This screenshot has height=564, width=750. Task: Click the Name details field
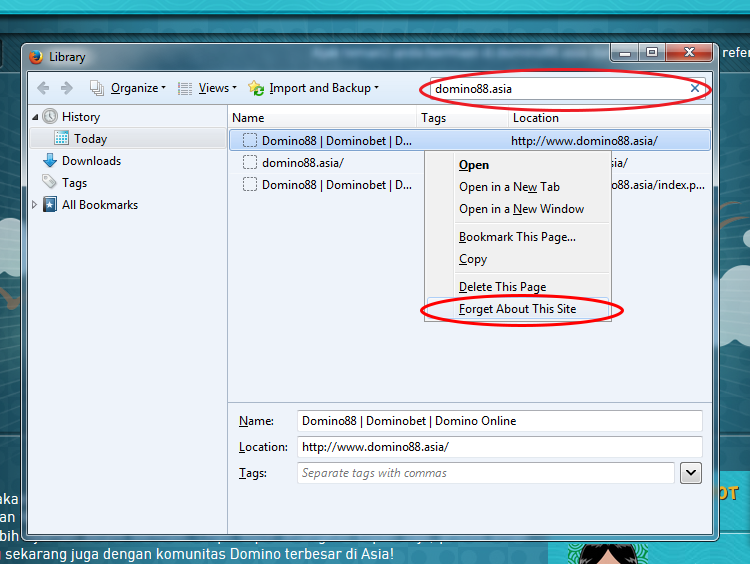(x=499, y=421)
